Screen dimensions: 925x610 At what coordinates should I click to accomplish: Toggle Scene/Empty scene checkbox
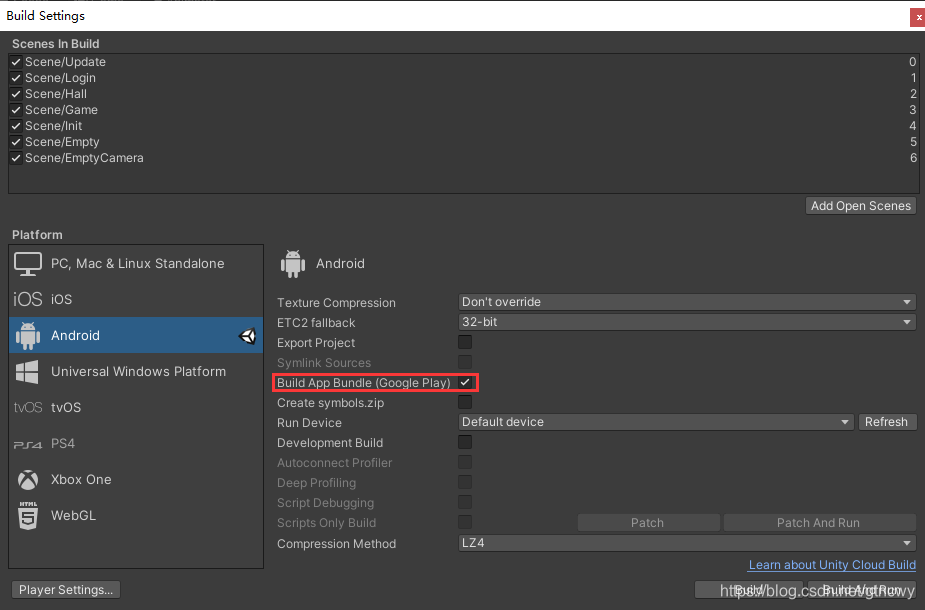tap(16, 142)
